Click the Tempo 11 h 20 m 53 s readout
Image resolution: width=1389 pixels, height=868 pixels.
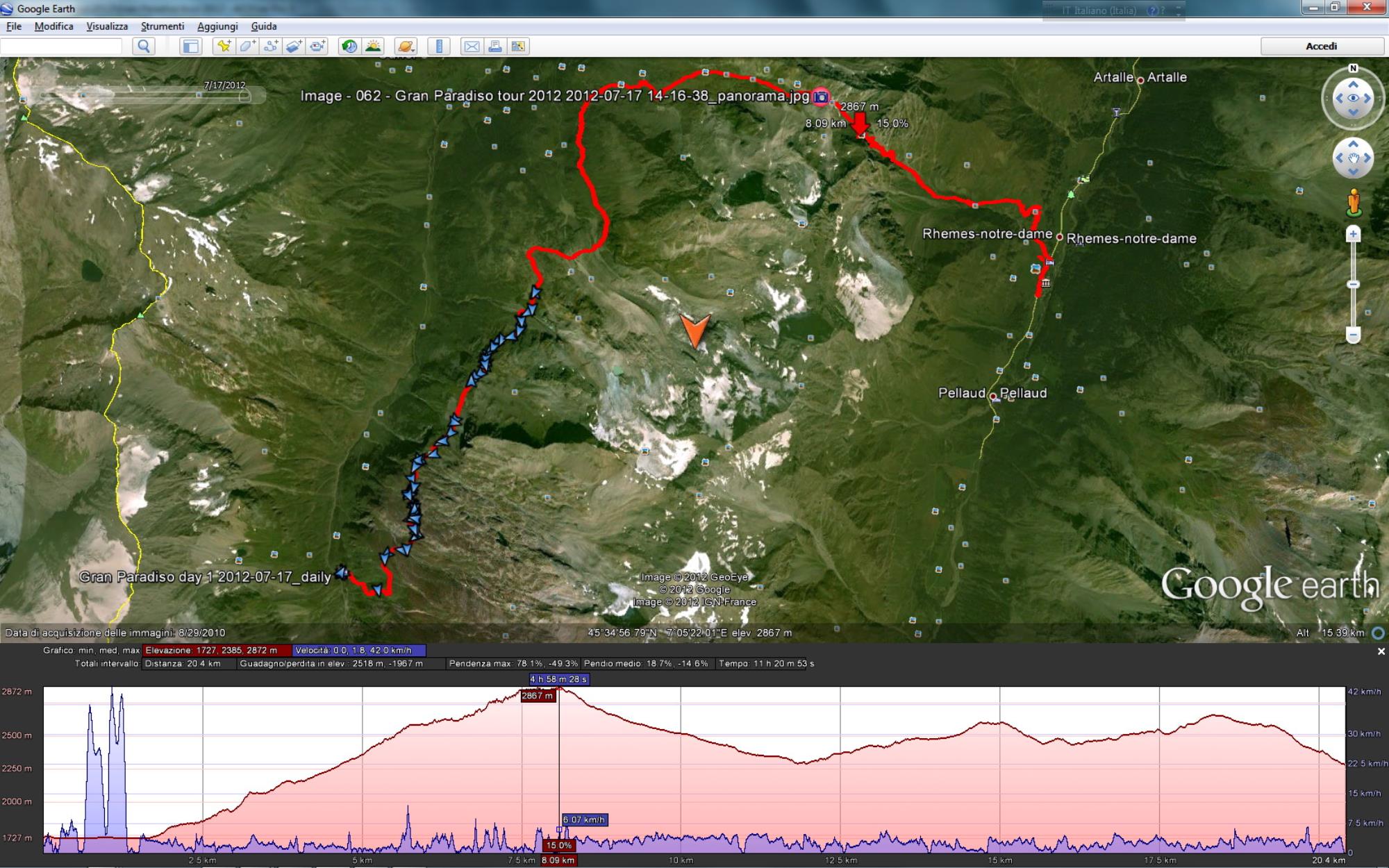(x=767, y=664)
